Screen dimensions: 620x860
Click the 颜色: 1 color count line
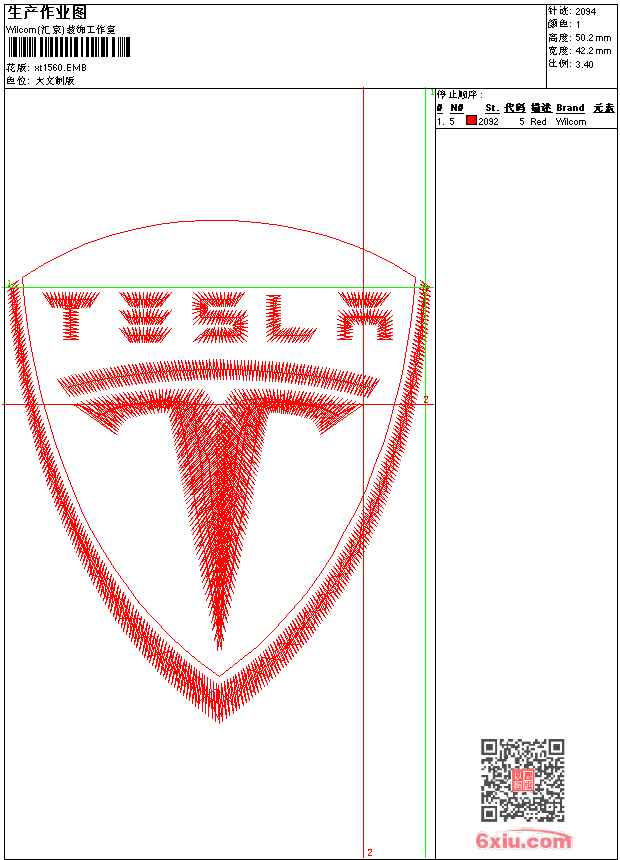pos(564,24)
